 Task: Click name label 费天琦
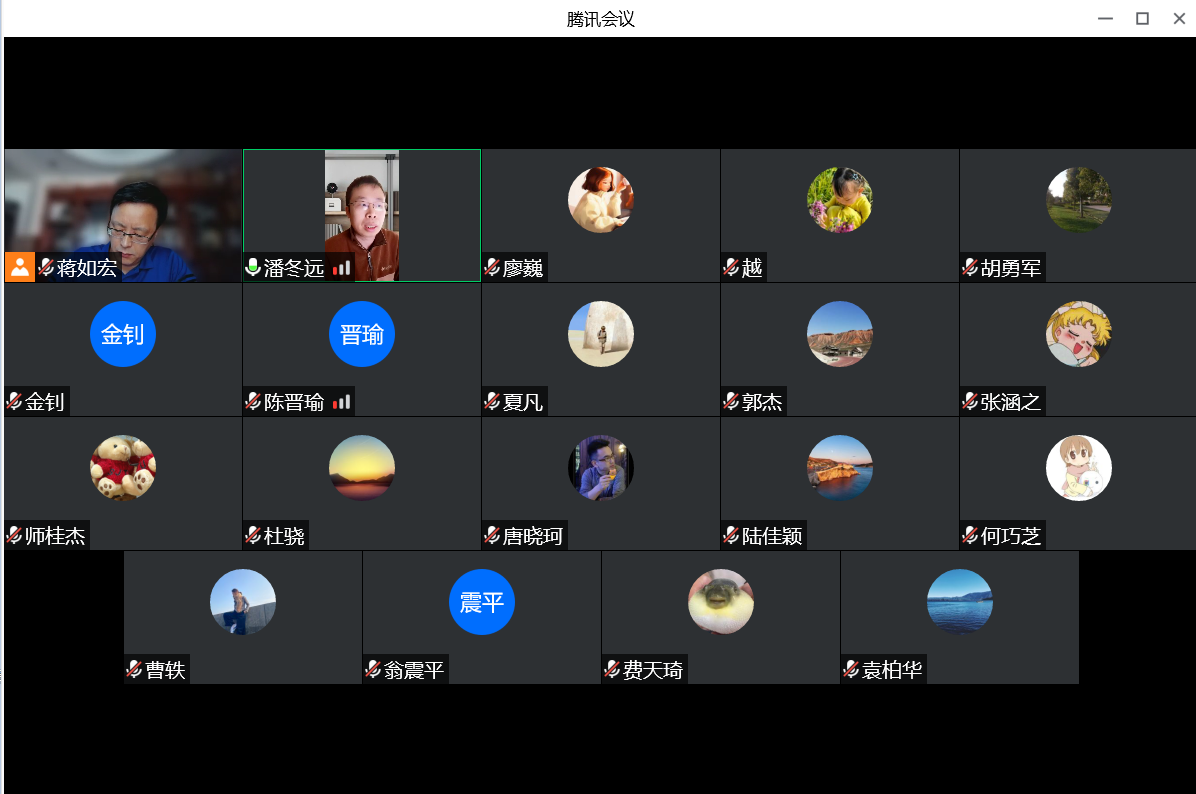point(653,670)
